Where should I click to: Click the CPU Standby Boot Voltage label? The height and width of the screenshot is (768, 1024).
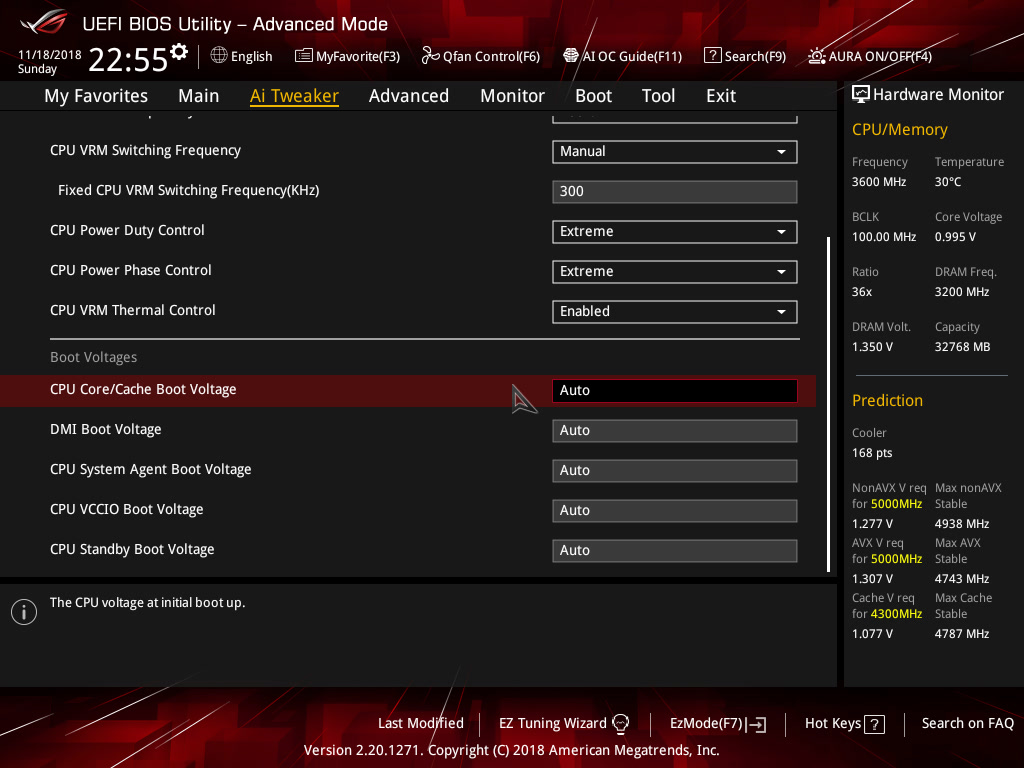click(x=132, y=550)
